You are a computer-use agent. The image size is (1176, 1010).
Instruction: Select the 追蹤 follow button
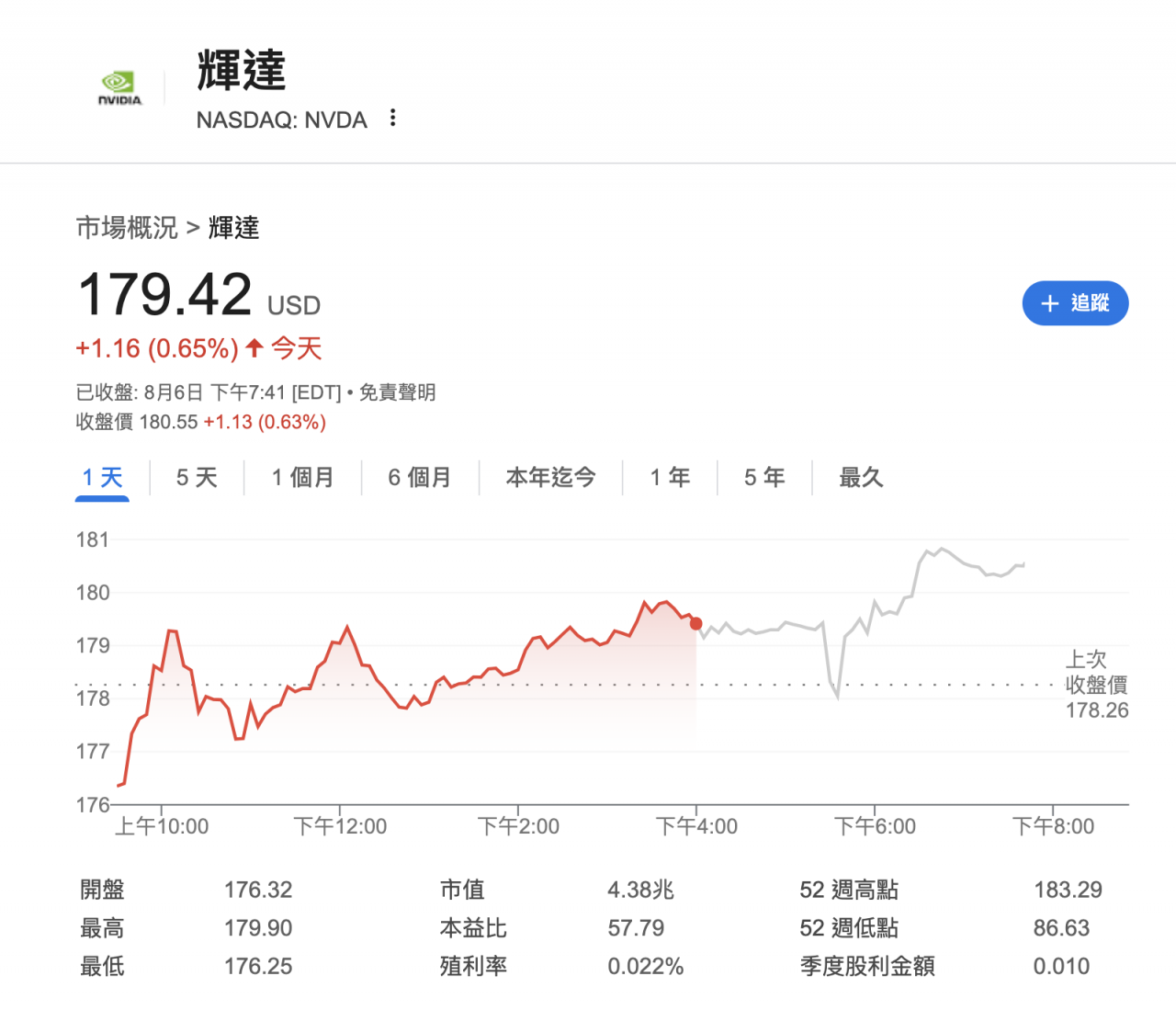click(1075, 303)
